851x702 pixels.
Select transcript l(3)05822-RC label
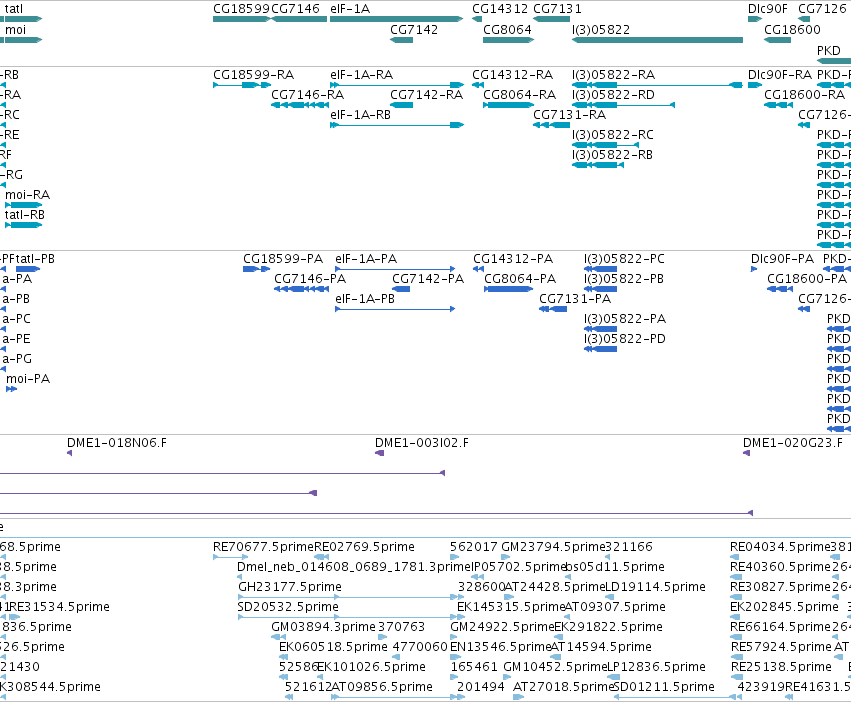coord(613,135)
